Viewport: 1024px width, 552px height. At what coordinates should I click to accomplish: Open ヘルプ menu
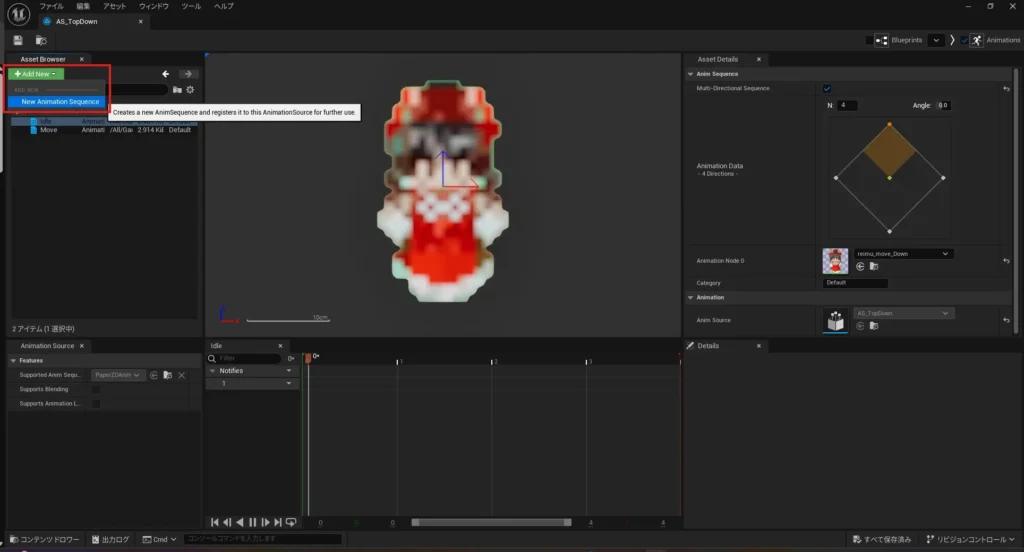[224, 6]
